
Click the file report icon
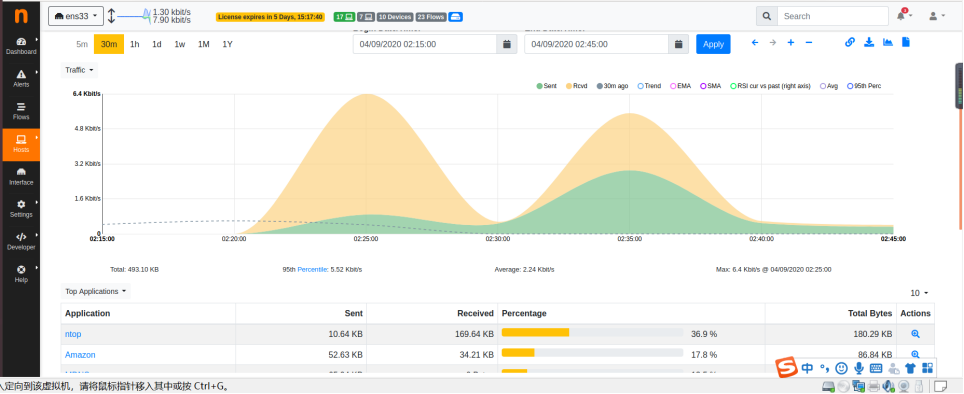point(906,42)
